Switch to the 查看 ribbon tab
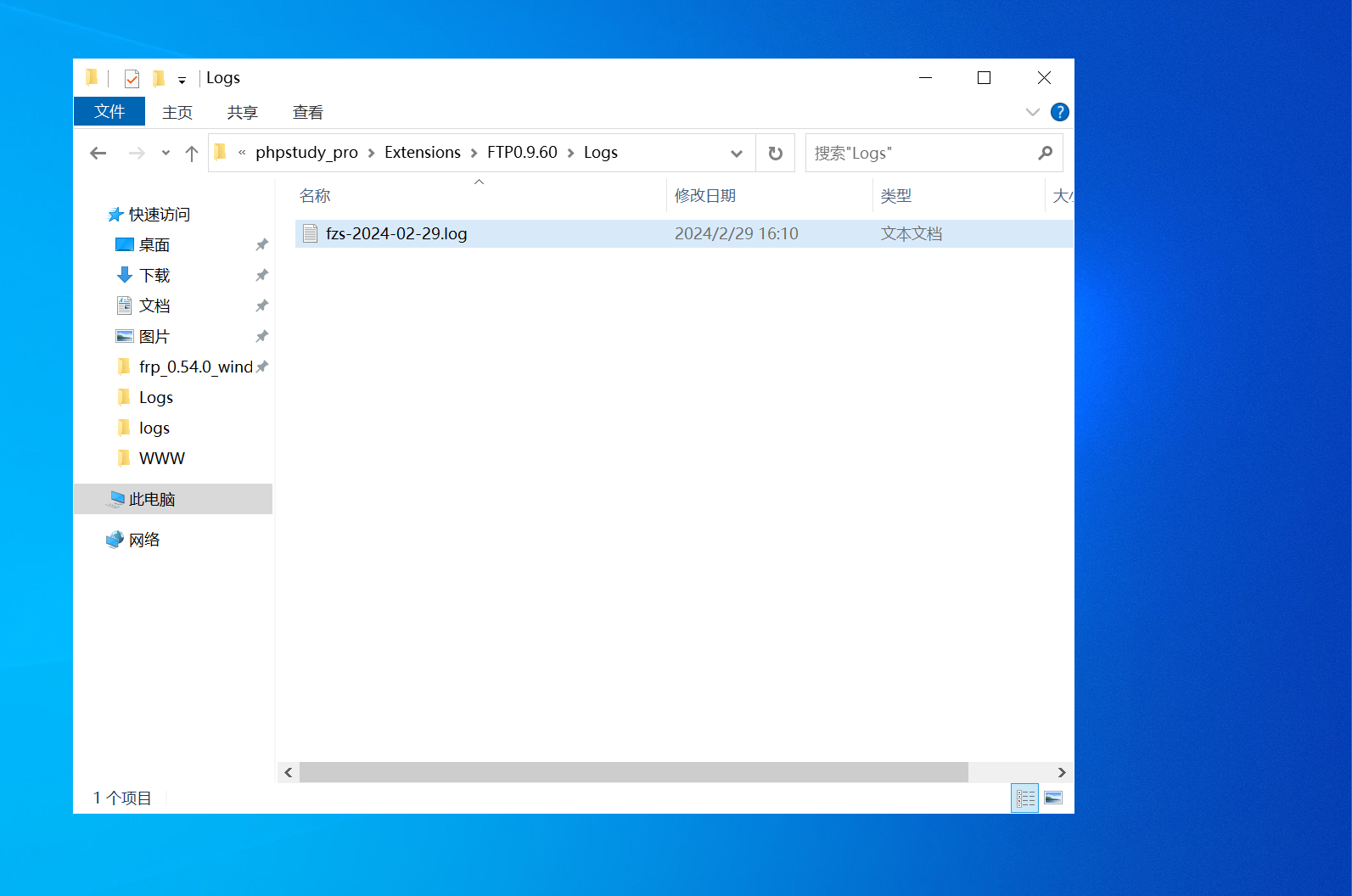The width and height of the screenshot is (1352, 896). pos(307,112)
